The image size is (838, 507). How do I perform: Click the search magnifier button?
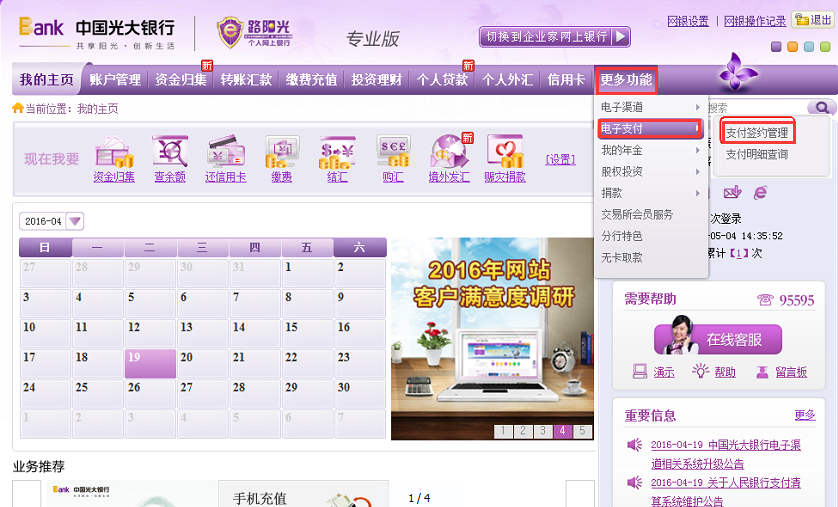[x=822, y=108]
